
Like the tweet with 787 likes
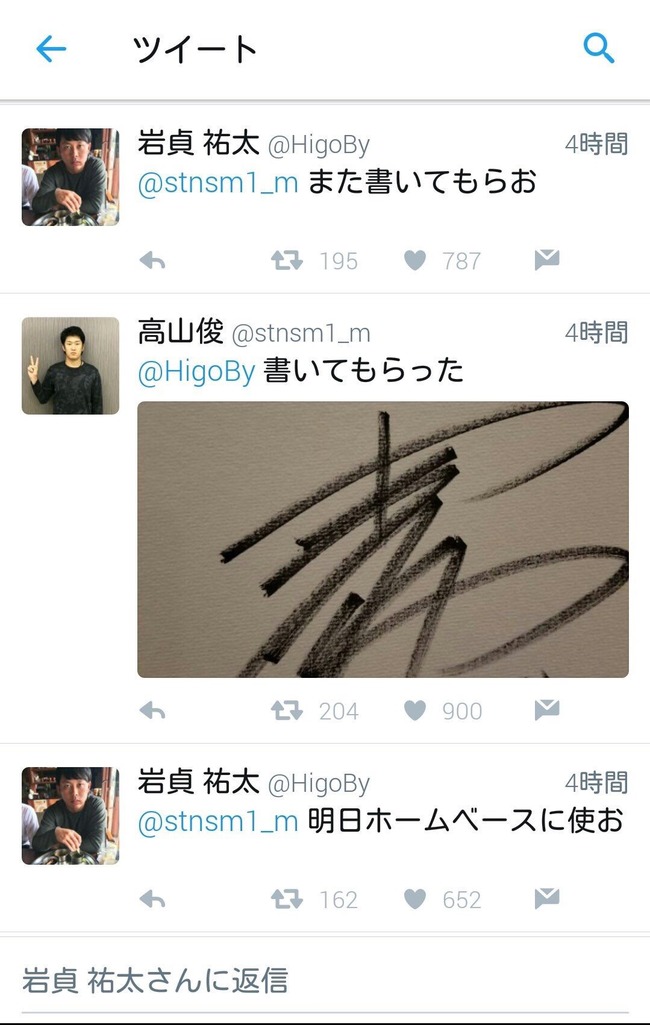(x=415, y=260)
